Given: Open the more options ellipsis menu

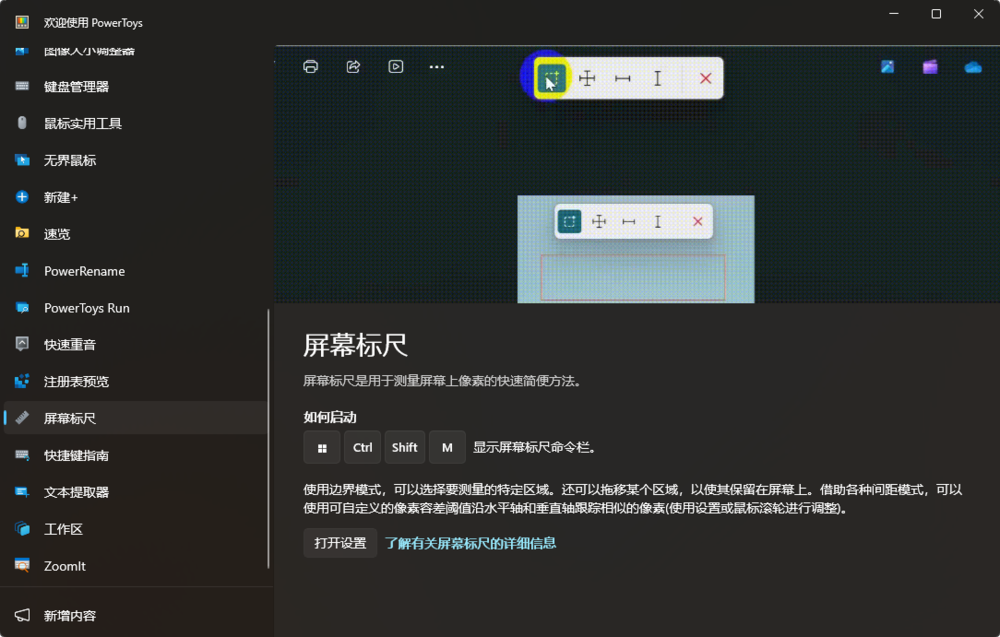Looking at the screenshot, I should point(436,66).
